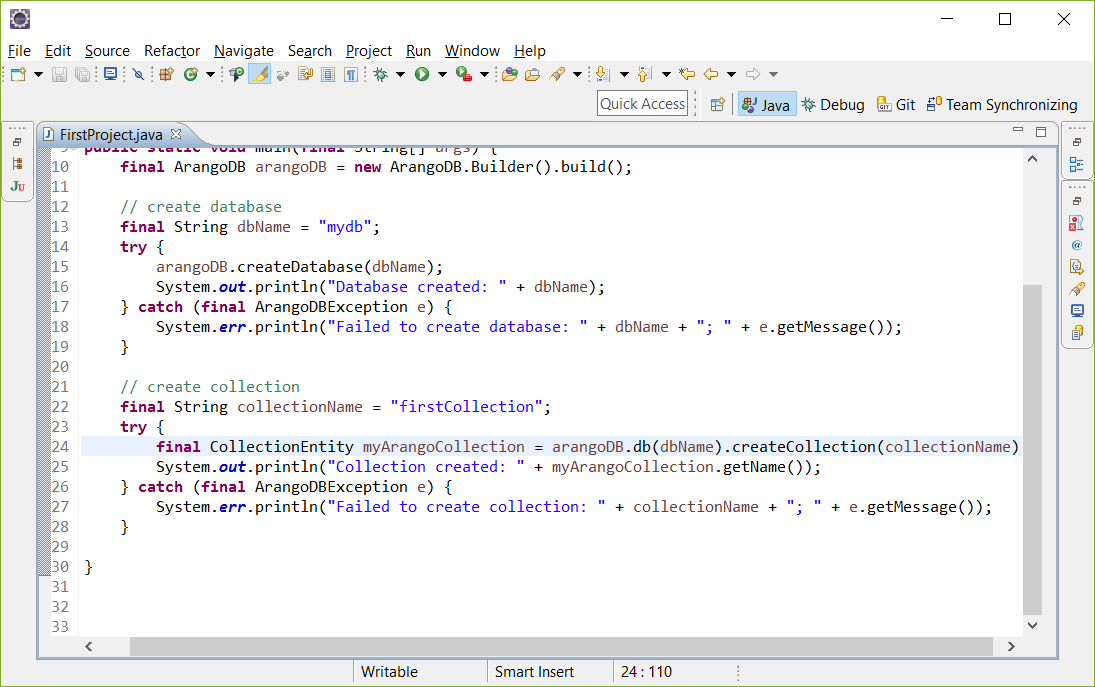This screenshot has width=1095, height=687.
Task: Toggle Show Whitespace Characters pilcrow icon
Action: point(351,74)
